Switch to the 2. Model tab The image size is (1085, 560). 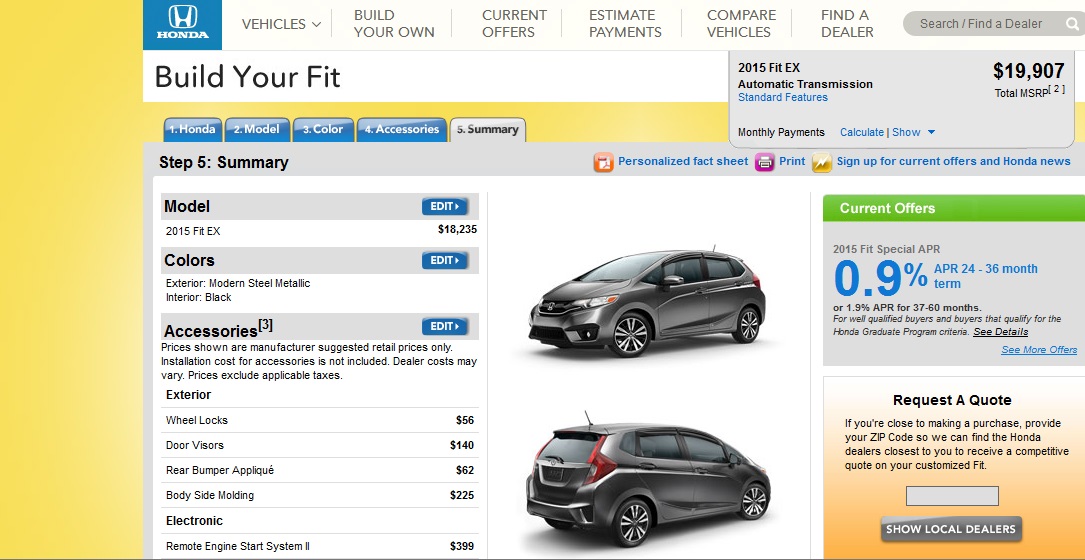[x=257, y=129]
